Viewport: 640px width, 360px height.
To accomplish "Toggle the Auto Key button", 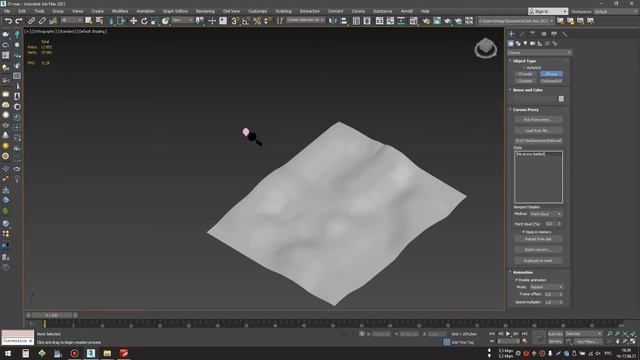I will click(x=555, y=334).
